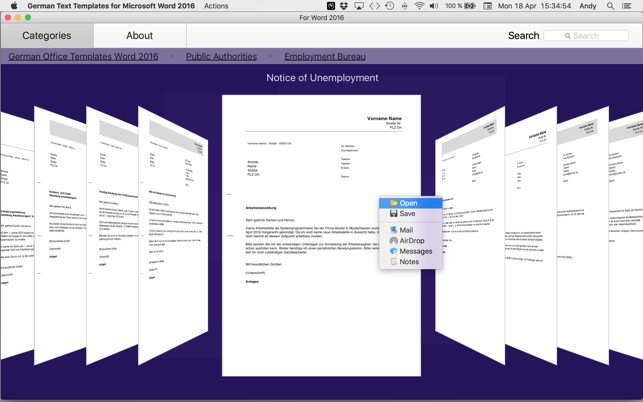Click the AirDrop icon in menu
Image resolution: width=643 pixels, height=402 pixels.
tap(394, 240)
